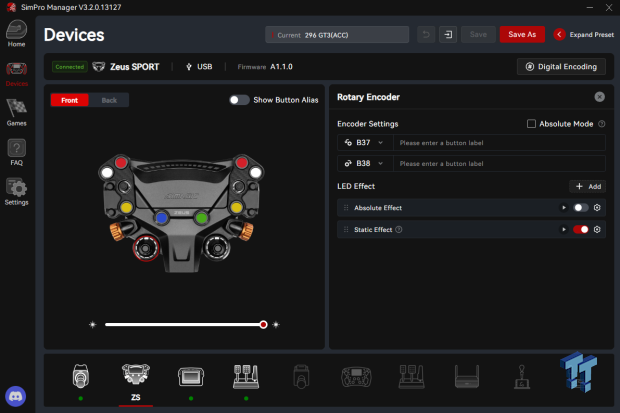620x413 pixels.
Task: Click the green button on the wheel
Action: pyautogui.click(x=202, y=217)
